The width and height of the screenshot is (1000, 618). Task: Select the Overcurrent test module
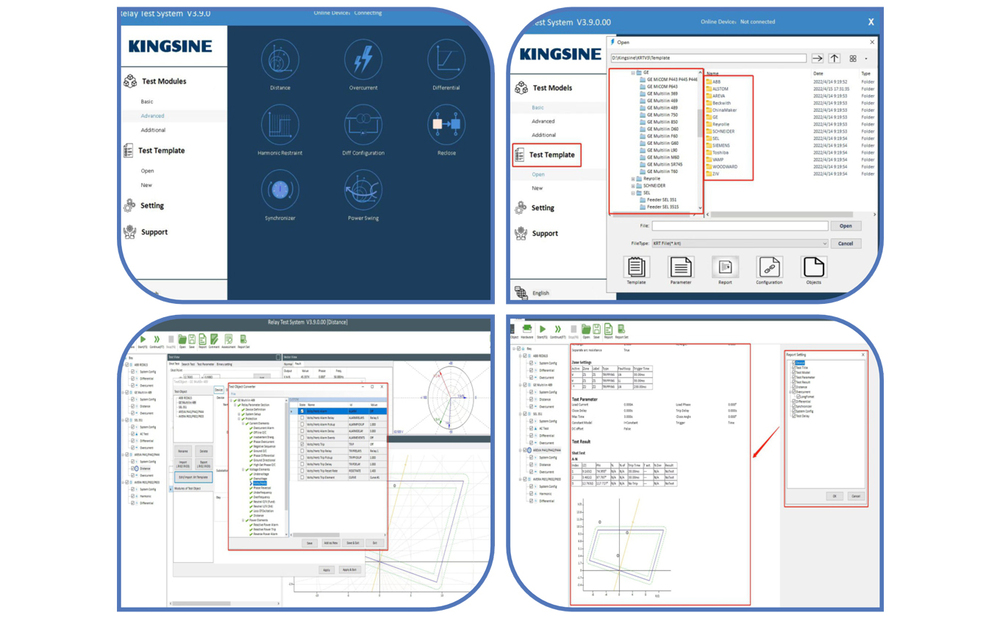coord(362,60)
